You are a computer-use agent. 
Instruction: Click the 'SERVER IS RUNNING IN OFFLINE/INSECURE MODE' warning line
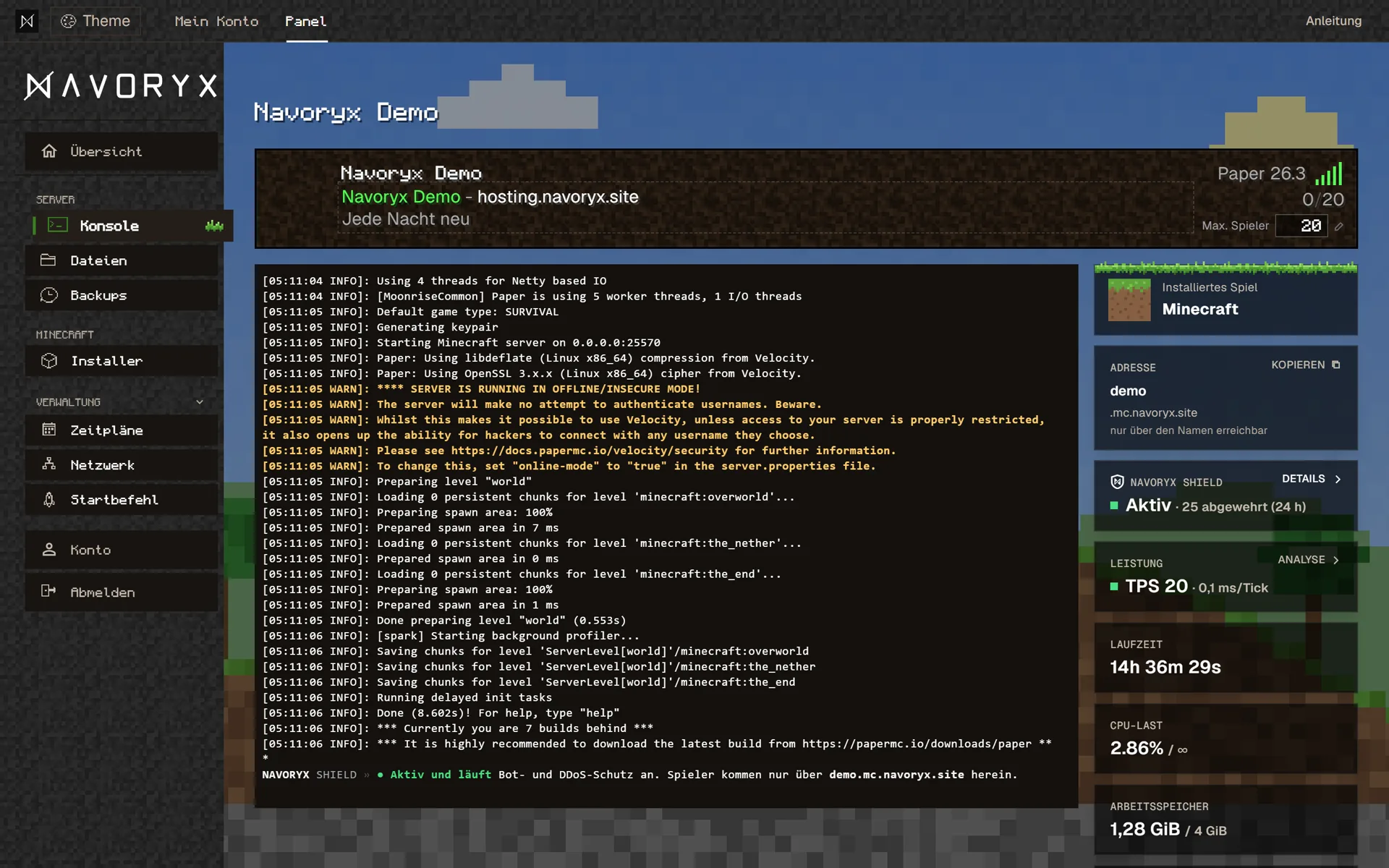click(x=481, y=389)
